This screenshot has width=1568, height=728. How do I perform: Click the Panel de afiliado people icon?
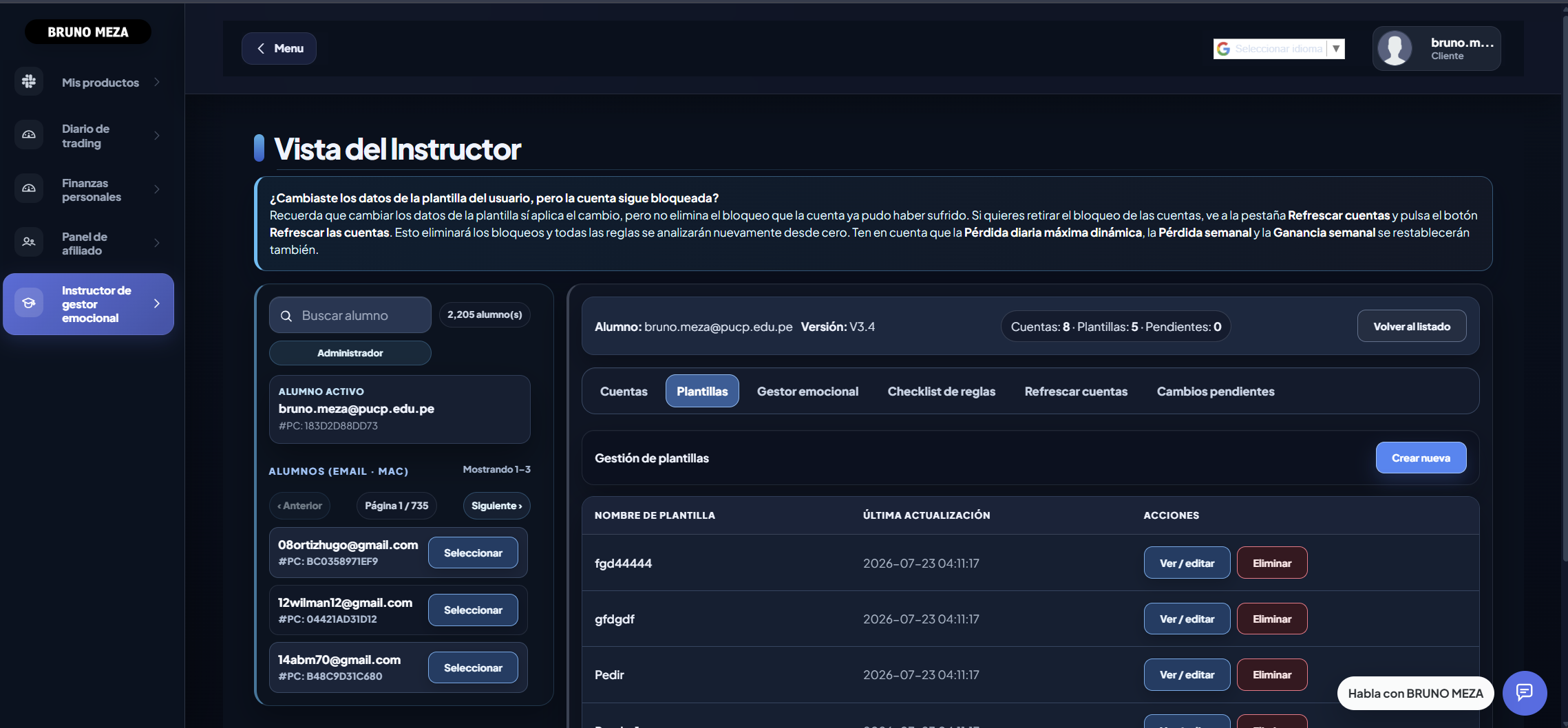tap(29, 242)
